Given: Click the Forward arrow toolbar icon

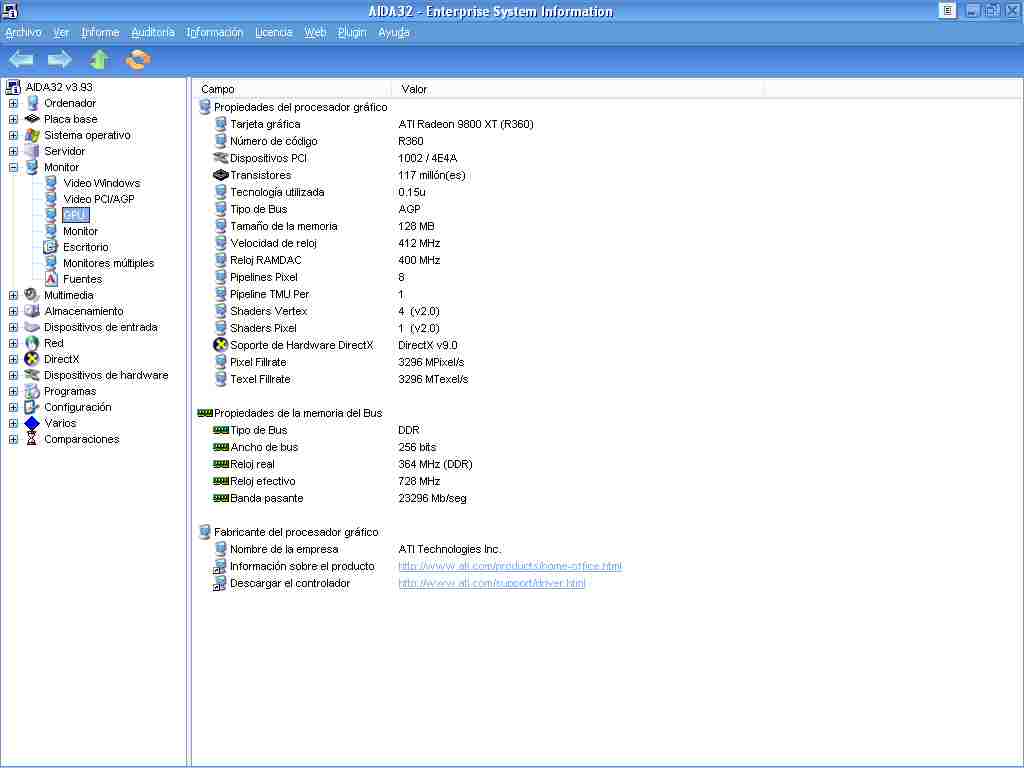Looking at the screenshot, I should [59, 60].
